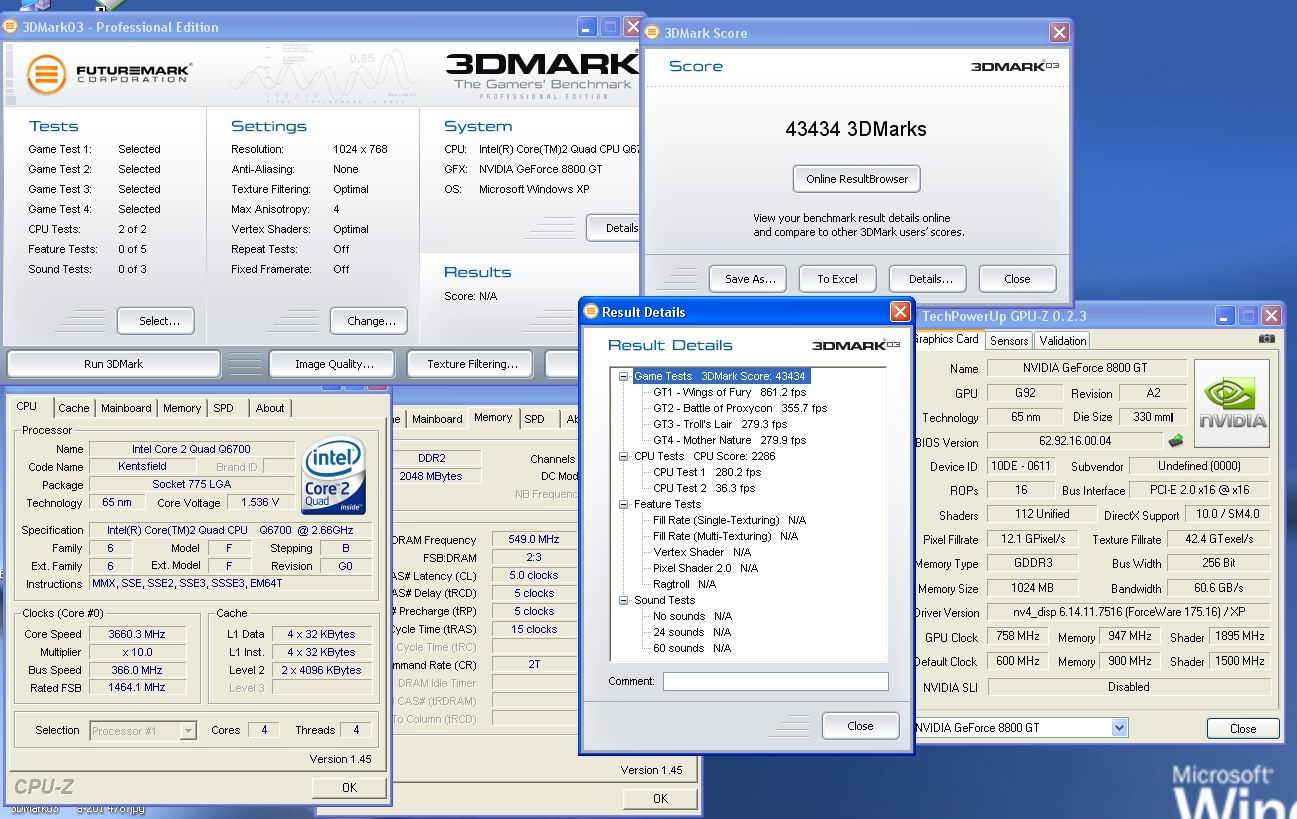1297x819 pixels.
Task: Click the DRAM Frequency value 549.0 MHz
Action: coord(532,540)
